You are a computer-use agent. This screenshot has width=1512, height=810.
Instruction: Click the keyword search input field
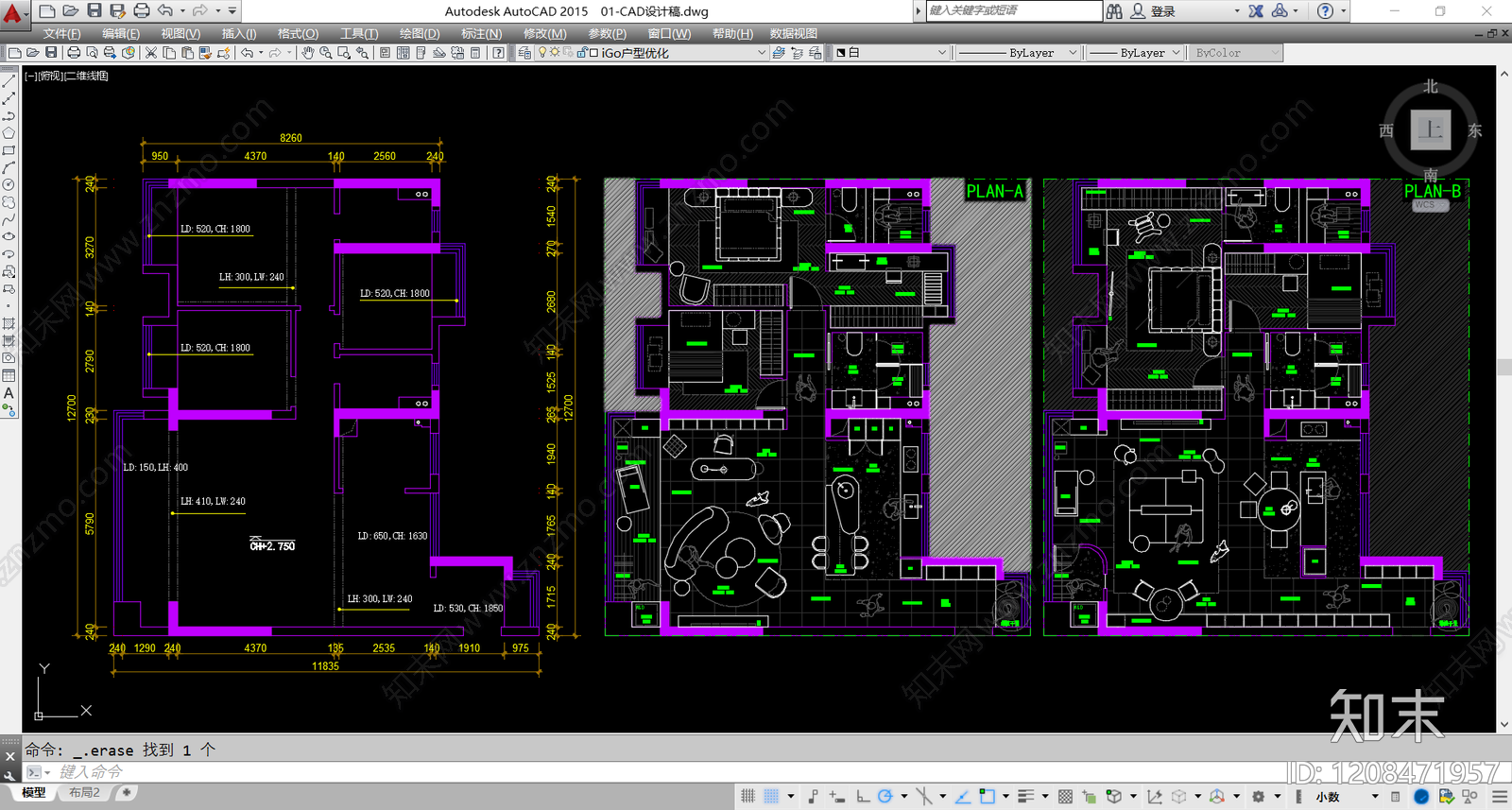pos(1013,10)
